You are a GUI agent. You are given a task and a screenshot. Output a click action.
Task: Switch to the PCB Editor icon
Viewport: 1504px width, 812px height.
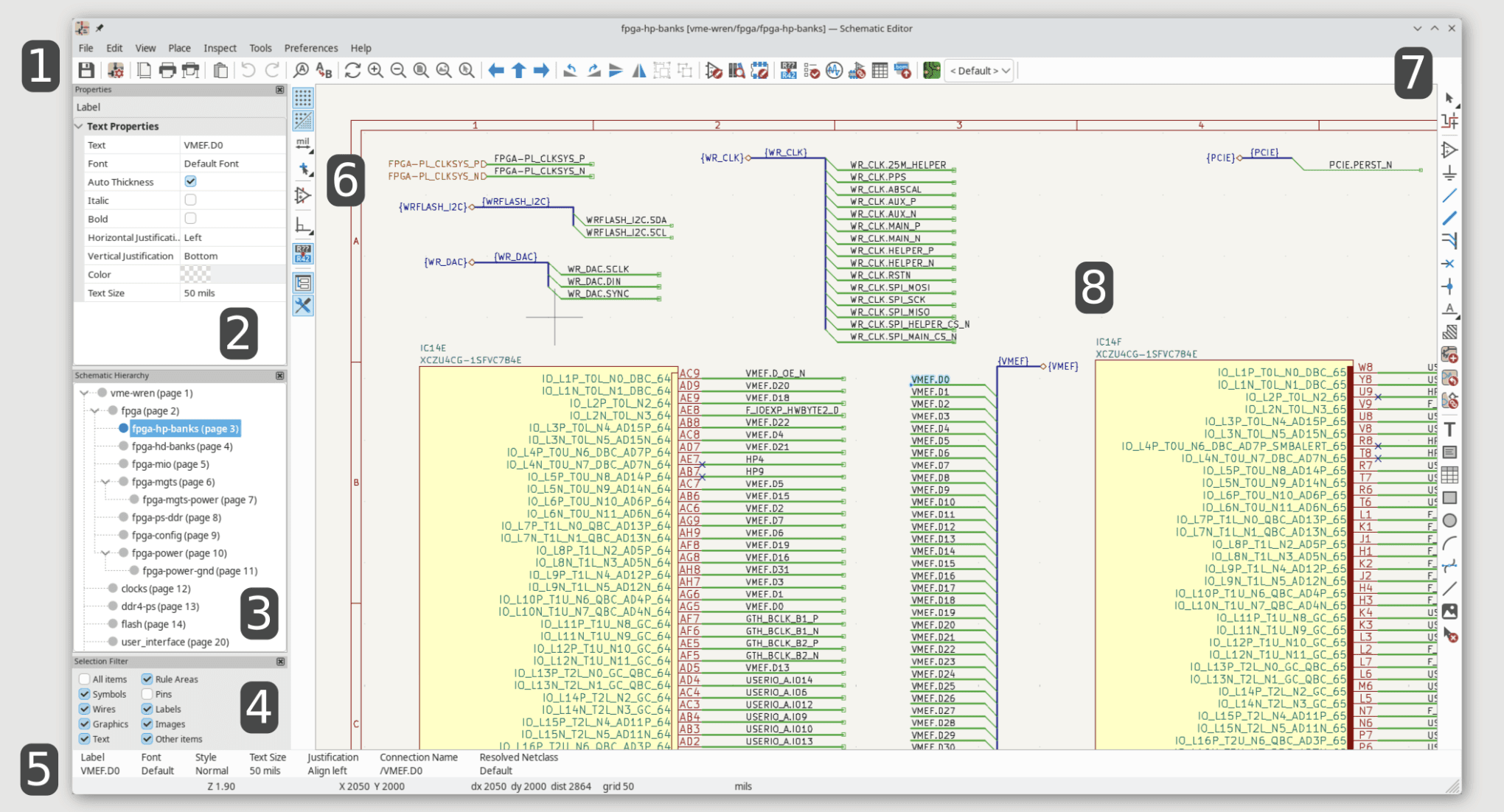(x=932, y=71)
